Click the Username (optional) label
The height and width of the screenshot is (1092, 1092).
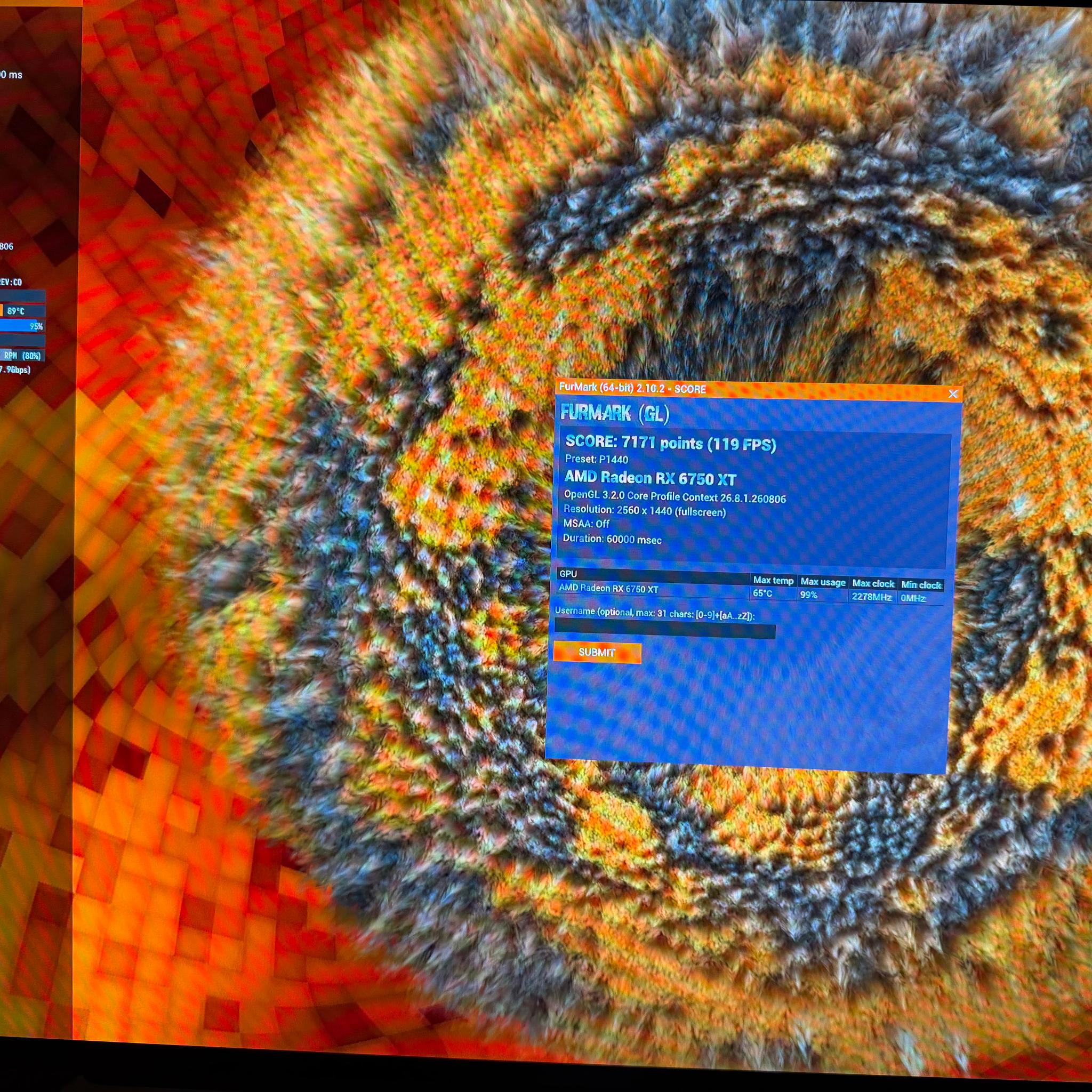point(655,613)
